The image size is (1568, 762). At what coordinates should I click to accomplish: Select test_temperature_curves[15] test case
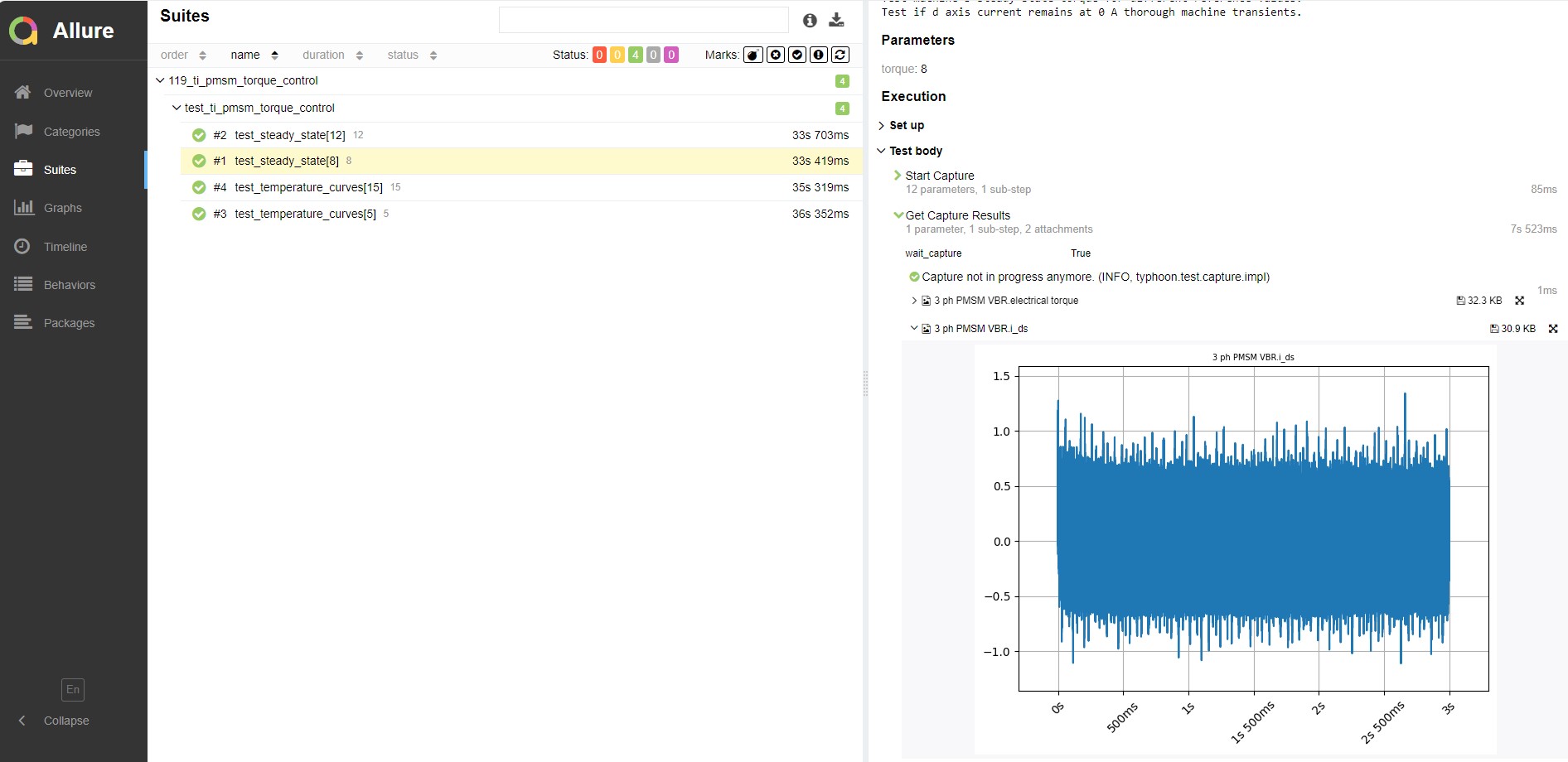308,187
